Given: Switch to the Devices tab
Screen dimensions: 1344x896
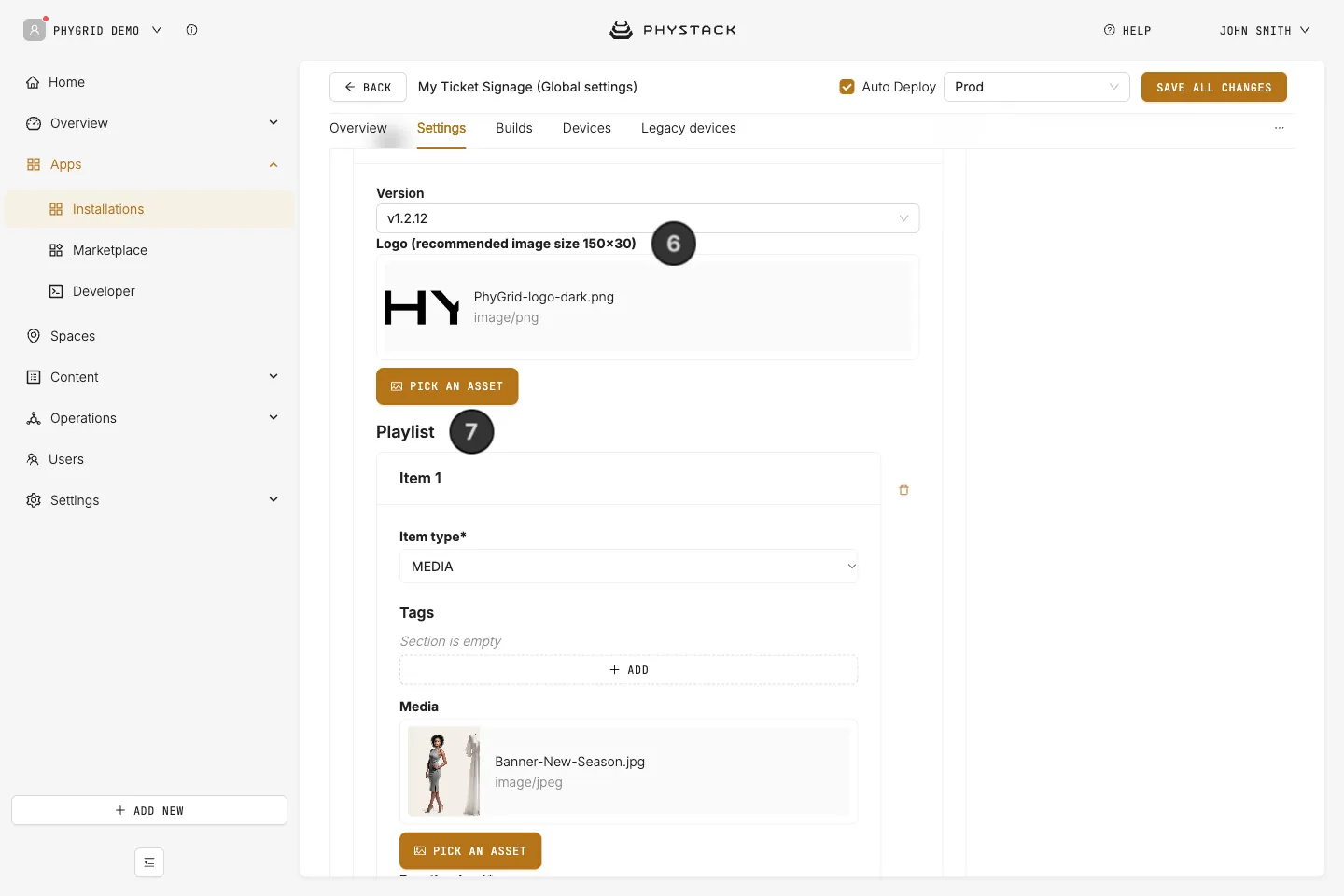Looking at the screenshot, I should [x=587, y=128].
